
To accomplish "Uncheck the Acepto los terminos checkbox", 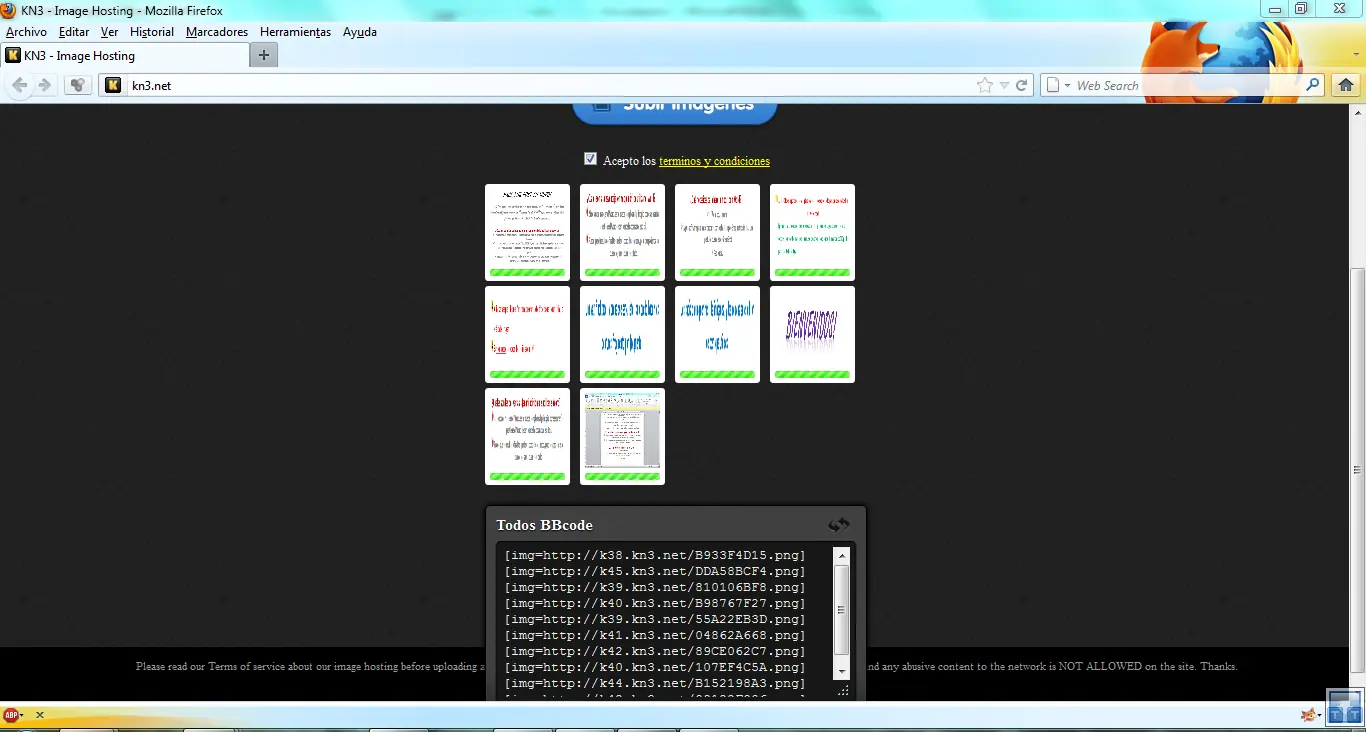I will [590, 159].
